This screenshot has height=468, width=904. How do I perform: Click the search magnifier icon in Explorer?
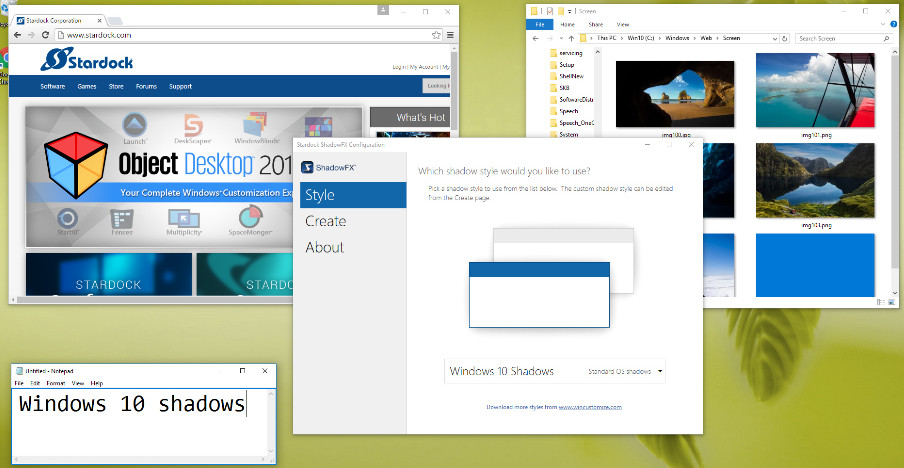point(887,39)
